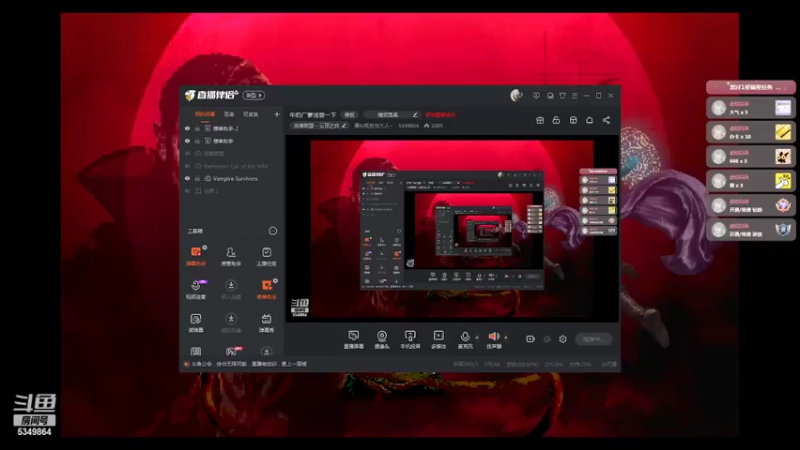Click the mode switch pill beside app logo

[x=254, y=95]
